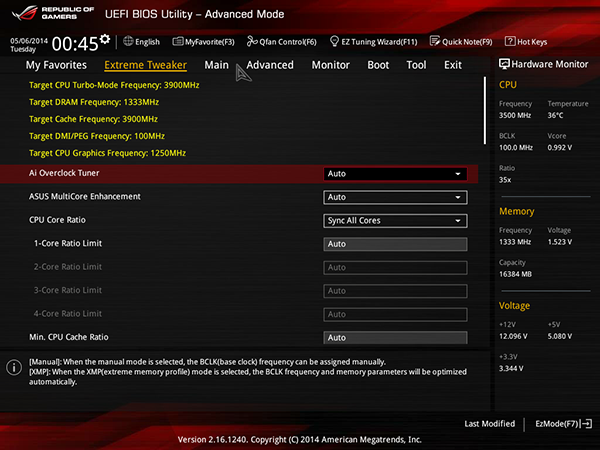Click the 00:45 clock display
This screenshot has width=600, height=450.
(x=75, y=44)
